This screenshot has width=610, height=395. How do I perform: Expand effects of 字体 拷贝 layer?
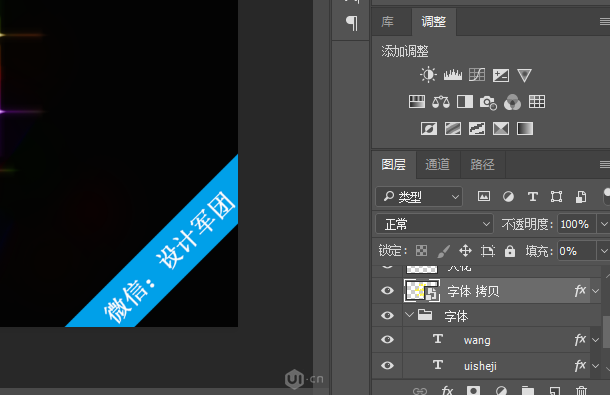coord(596,291)
